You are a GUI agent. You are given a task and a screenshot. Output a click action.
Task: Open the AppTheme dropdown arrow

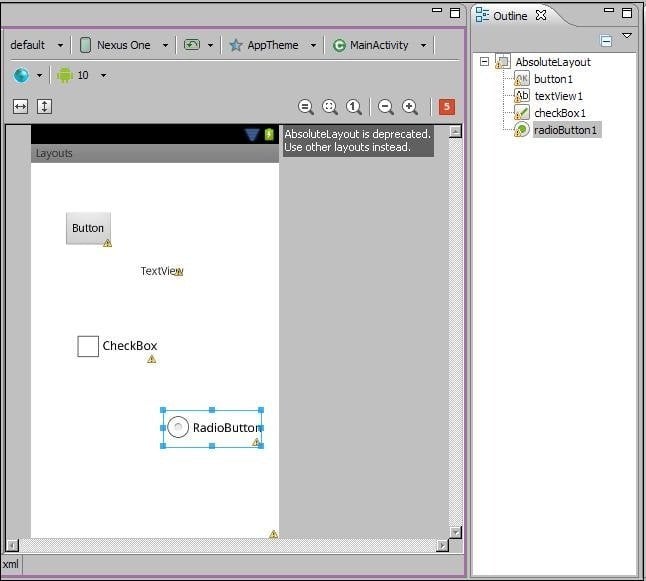pyautogui.click(x=314, y=45)
